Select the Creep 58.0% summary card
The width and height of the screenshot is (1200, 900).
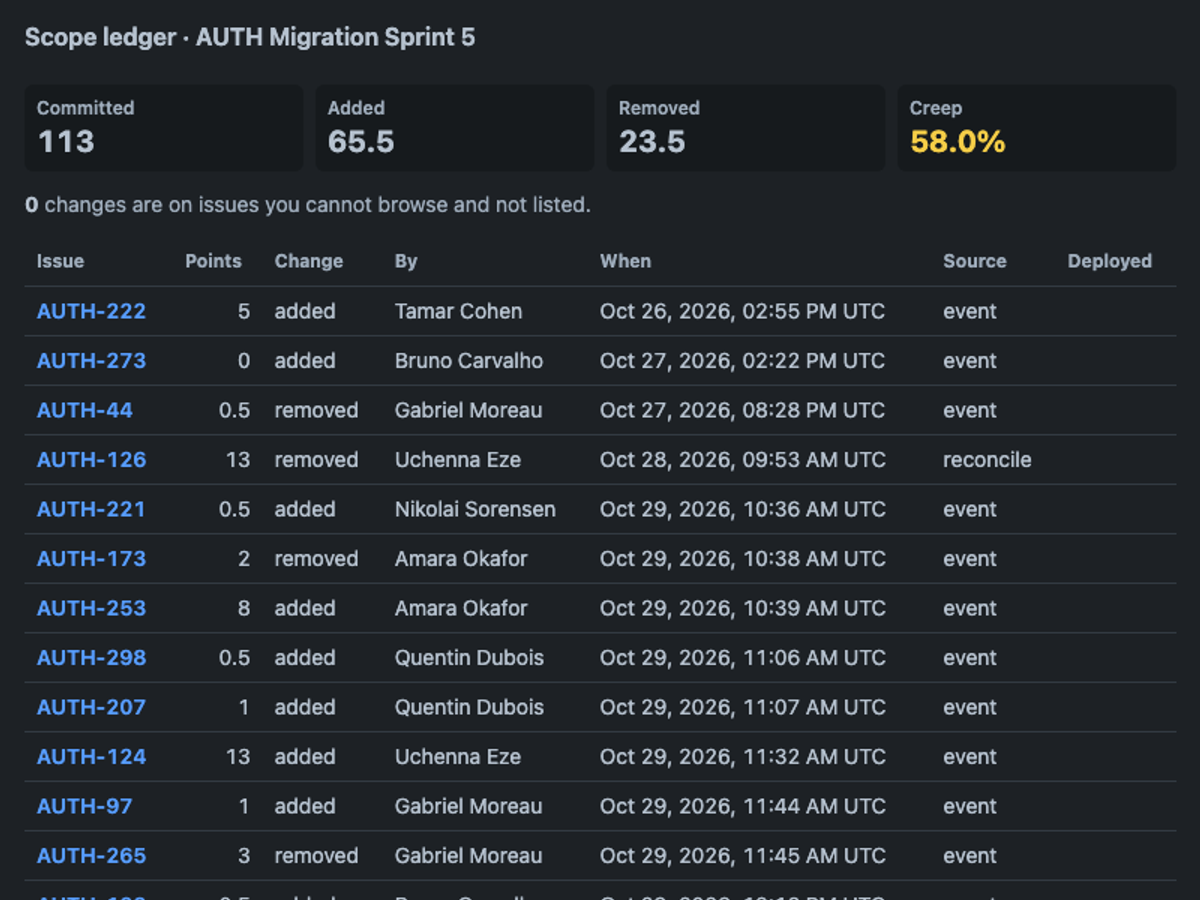[x=1037, y=128]
